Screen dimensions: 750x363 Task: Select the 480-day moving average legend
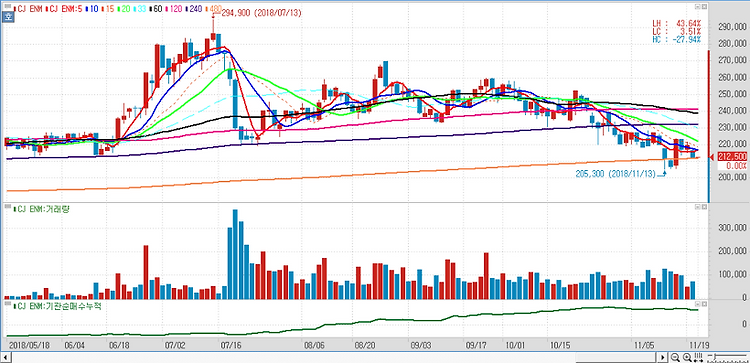(214, 9)
